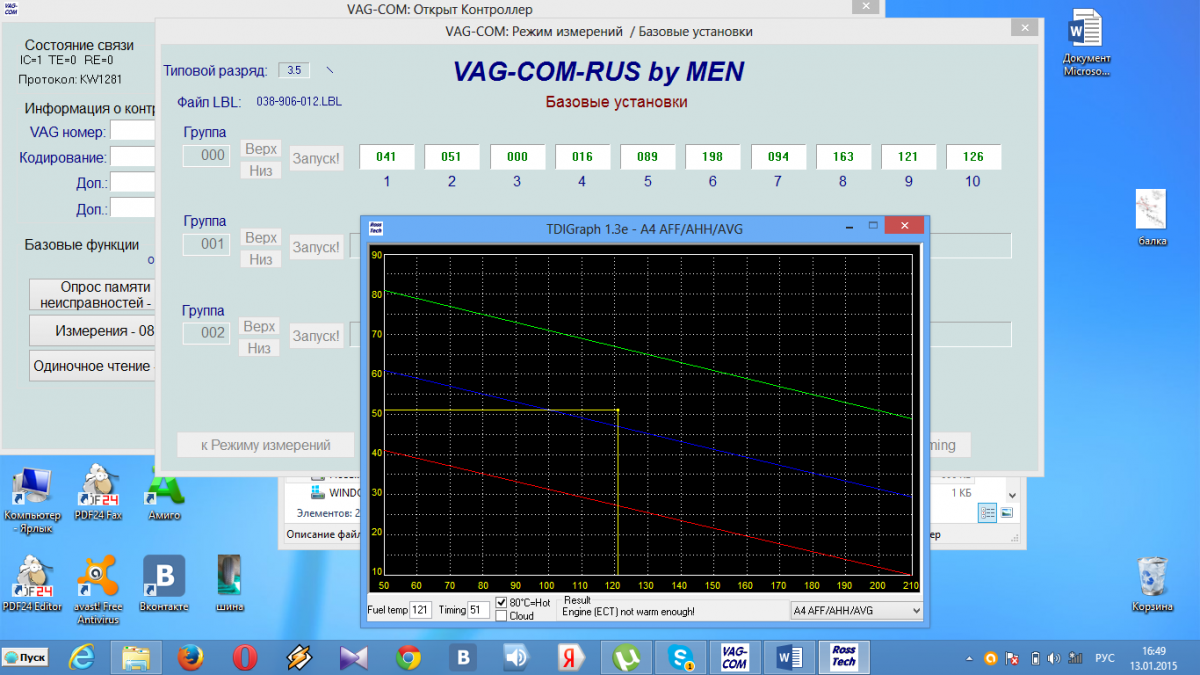Open the speaker sound app in taskbar
1200x675 pixels.
(516, 657)
